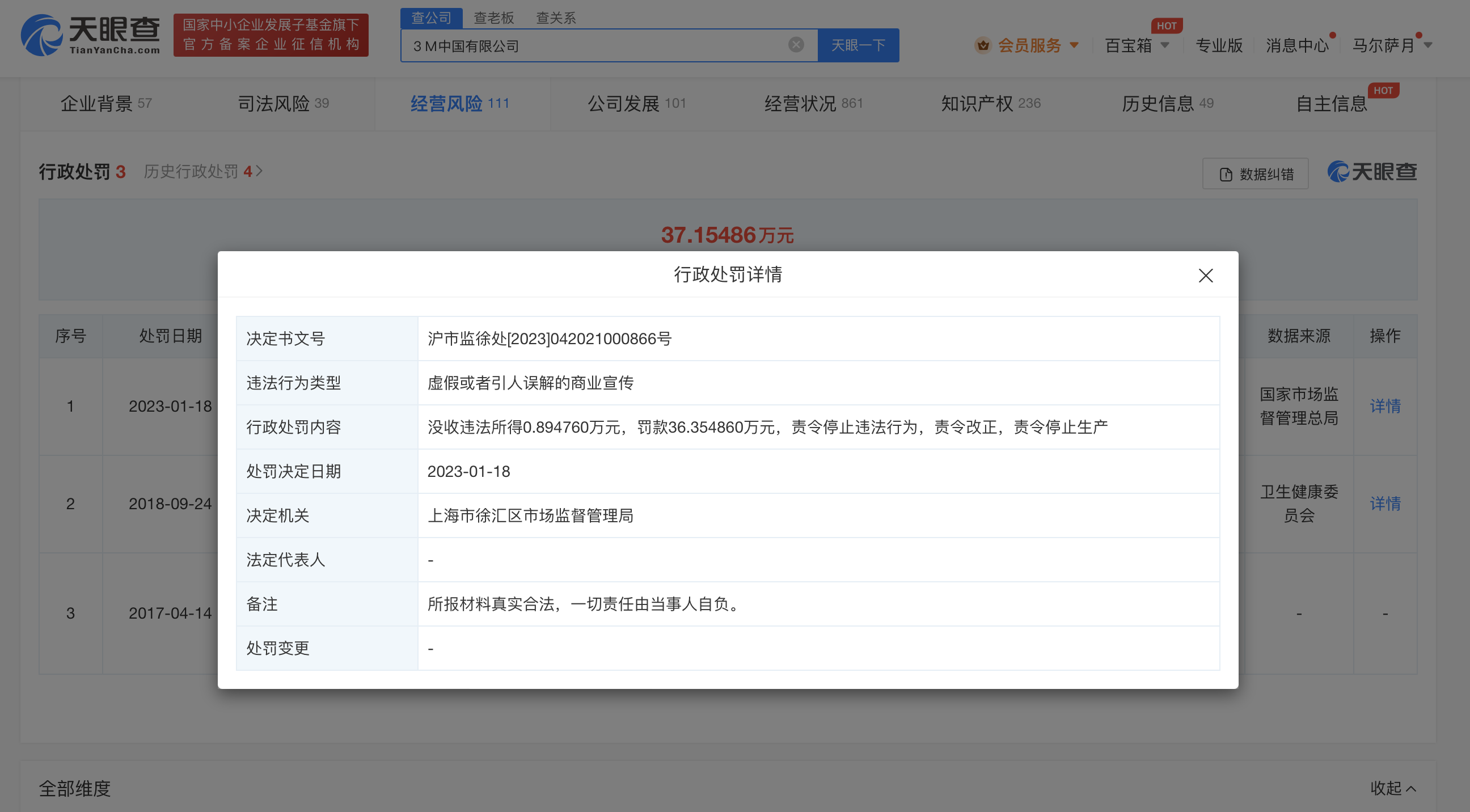The height and width of the screenshot is (812, 1470).
Task: Click the 数据纠错 document icon
Action: click(x=1225, y=174)
